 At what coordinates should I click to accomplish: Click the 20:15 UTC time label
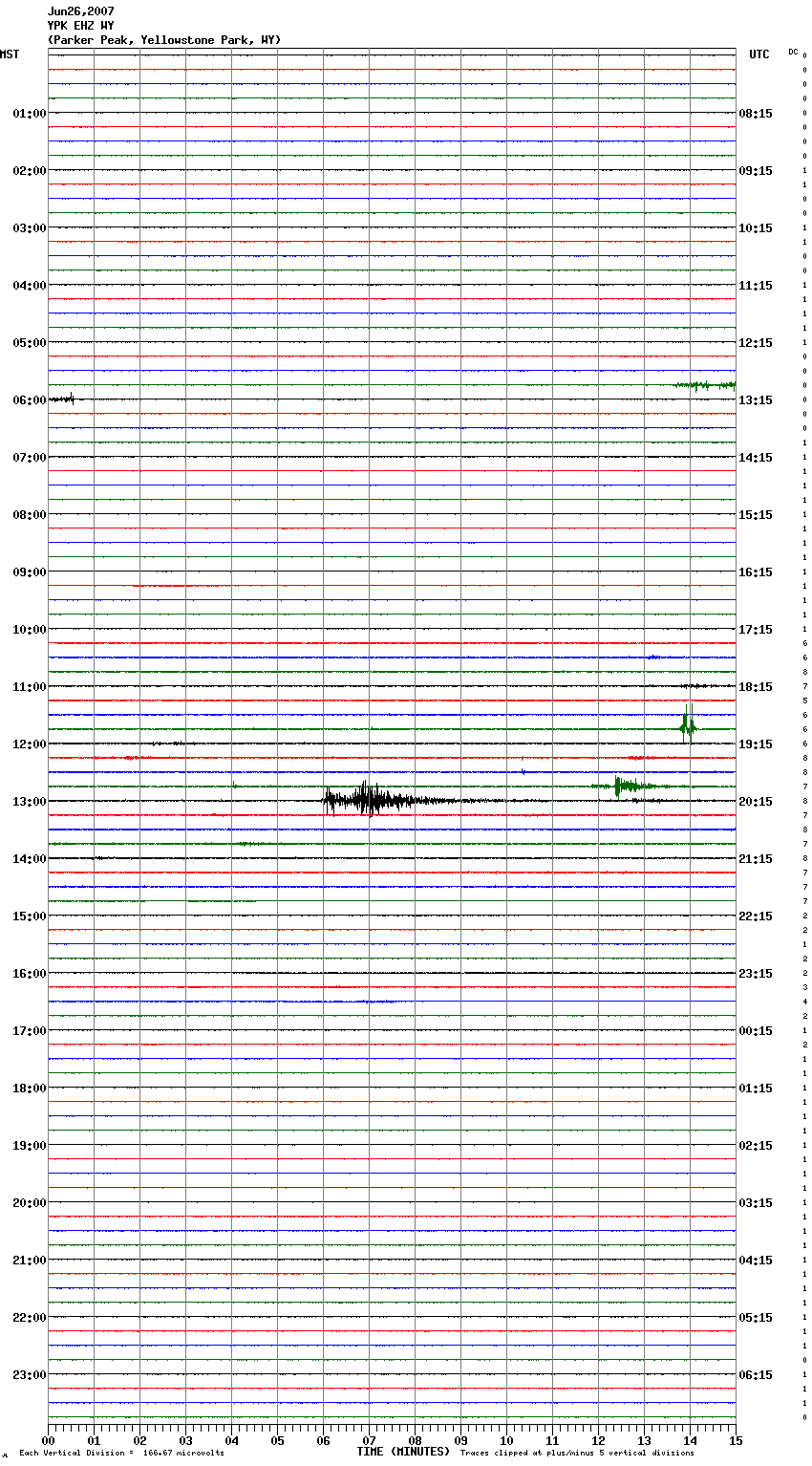(756, 802)
